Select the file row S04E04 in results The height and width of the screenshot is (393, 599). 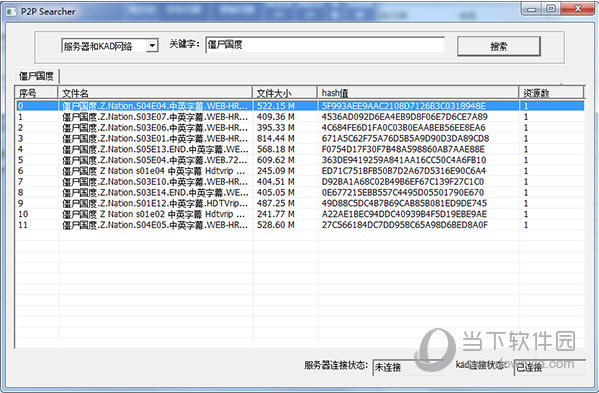pyautogui.click(x=300, y=106)
